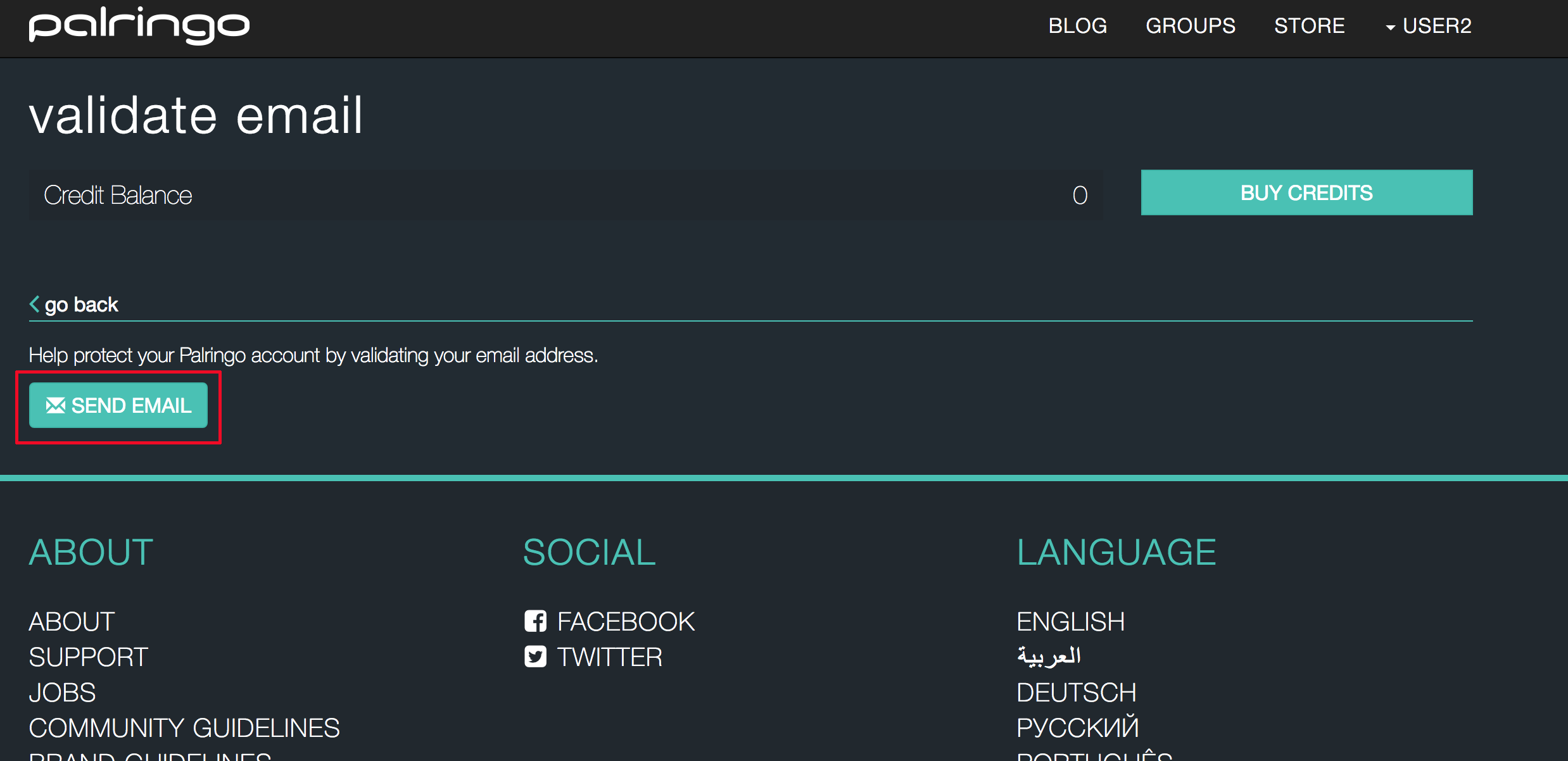This screenshot has height=761, width=1568.
Task: Click the credit balance value 0
Action: (x=1080, y=195)
